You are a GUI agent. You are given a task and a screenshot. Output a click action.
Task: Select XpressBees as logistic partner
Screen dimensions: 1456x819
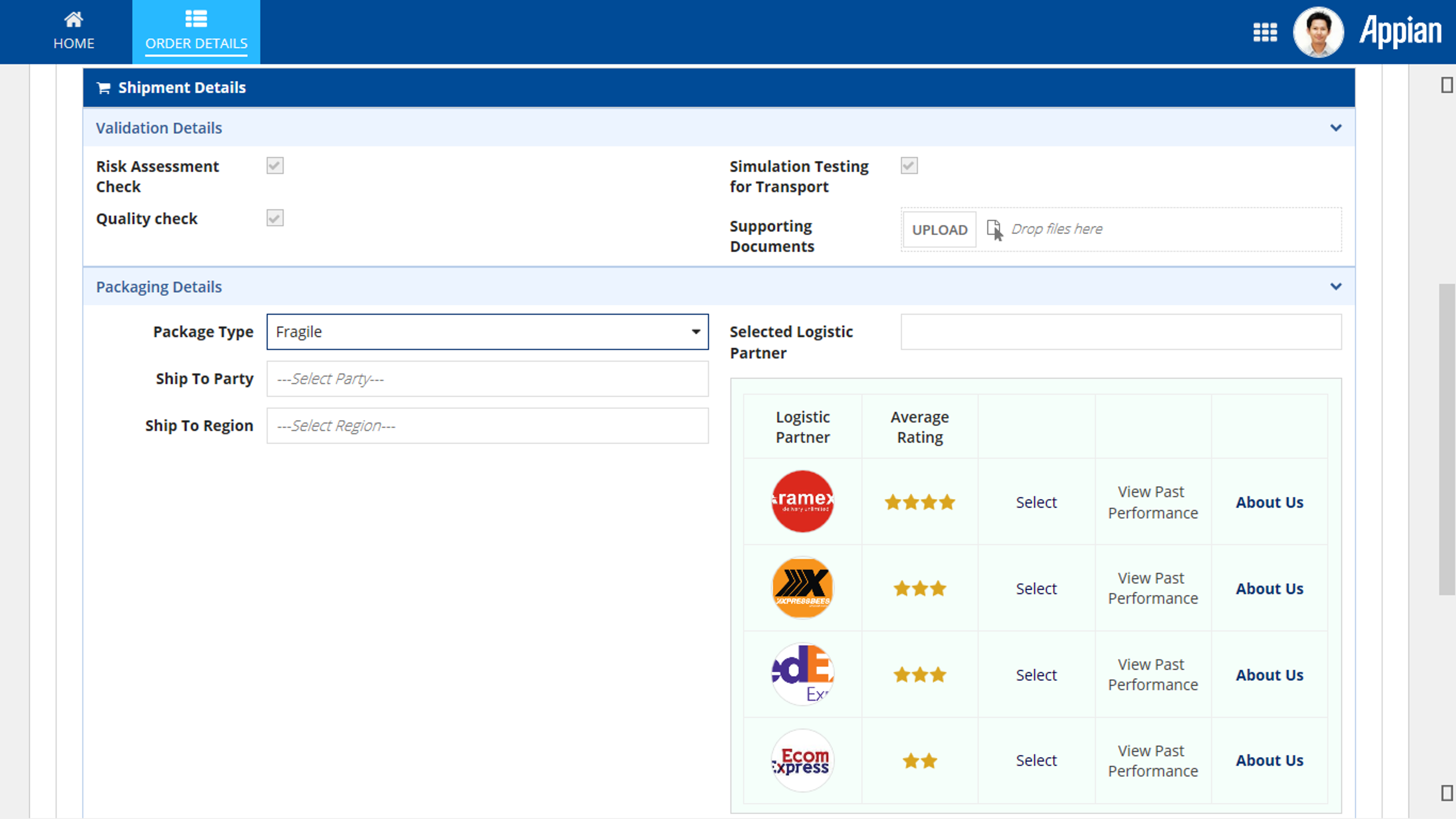[x=1036, y=589]
